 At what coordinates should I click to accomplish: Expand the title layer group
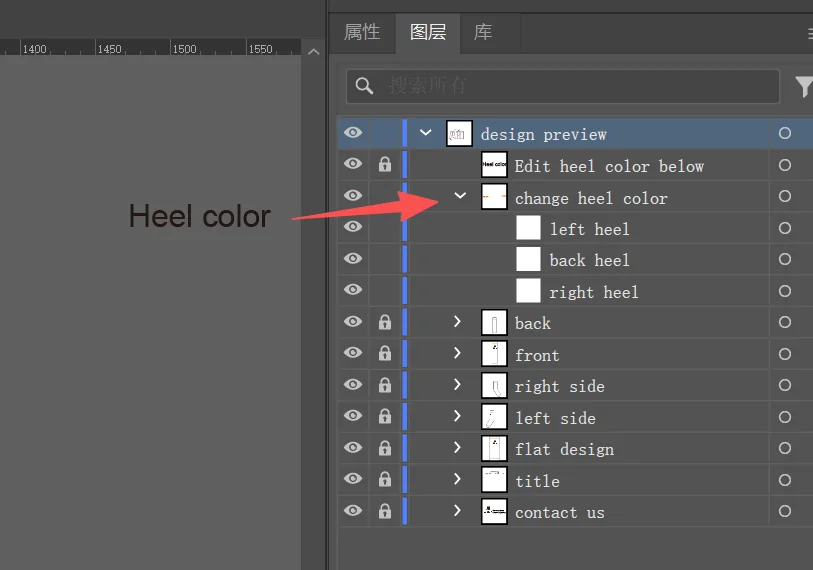457,478
